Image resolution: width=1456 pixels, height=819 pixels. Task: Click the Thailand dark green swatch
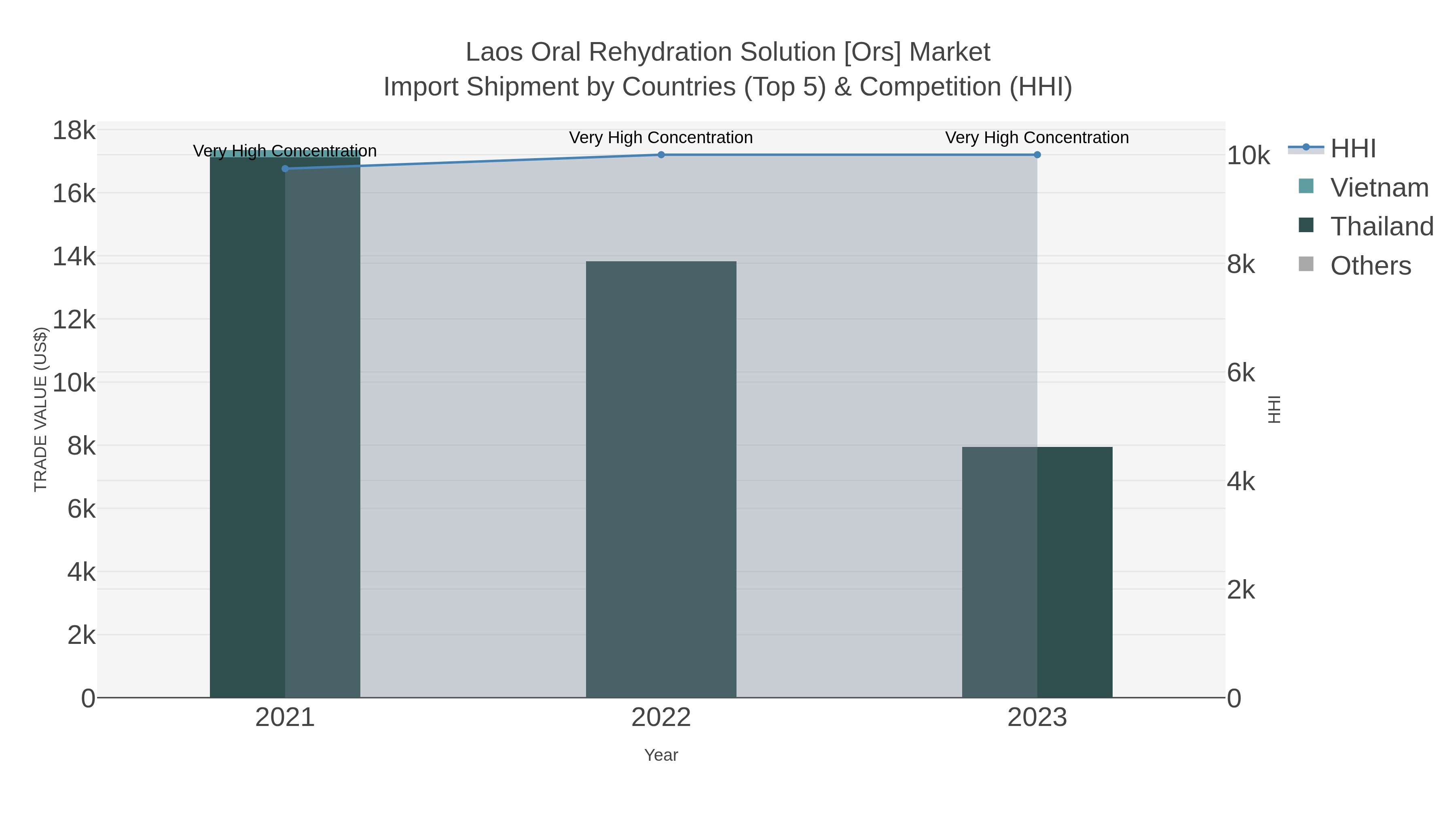tap(1306, 225)
